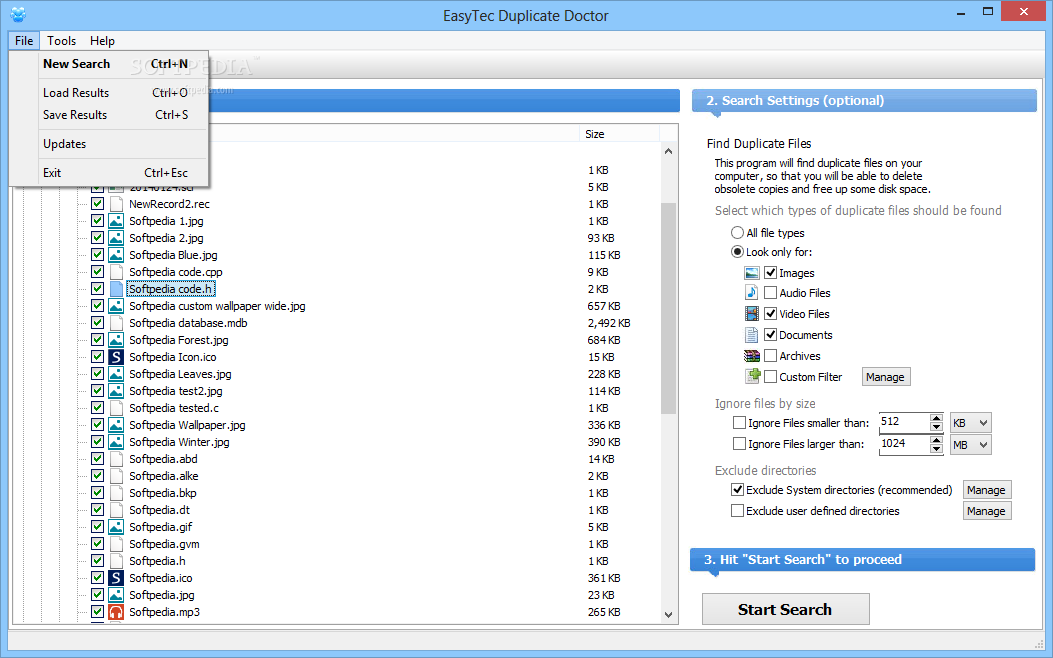This screenshot has height=658, width=1053.
Task: Click the Softpedia Blue.jpg image icon
Action: (x=116, y=255)
